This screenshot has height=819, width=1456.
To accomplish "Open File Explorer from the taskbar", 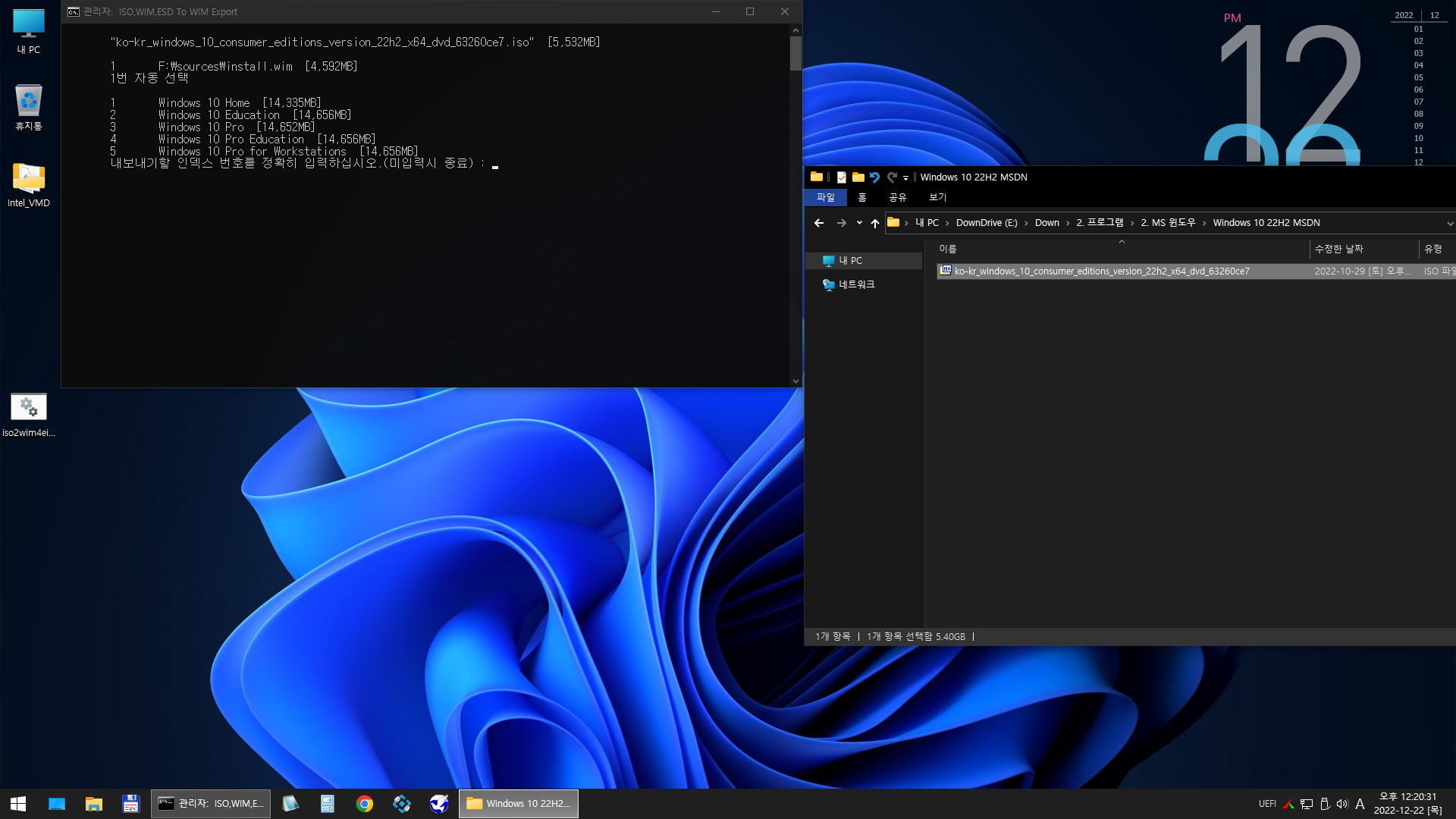I will click(94, 804).
